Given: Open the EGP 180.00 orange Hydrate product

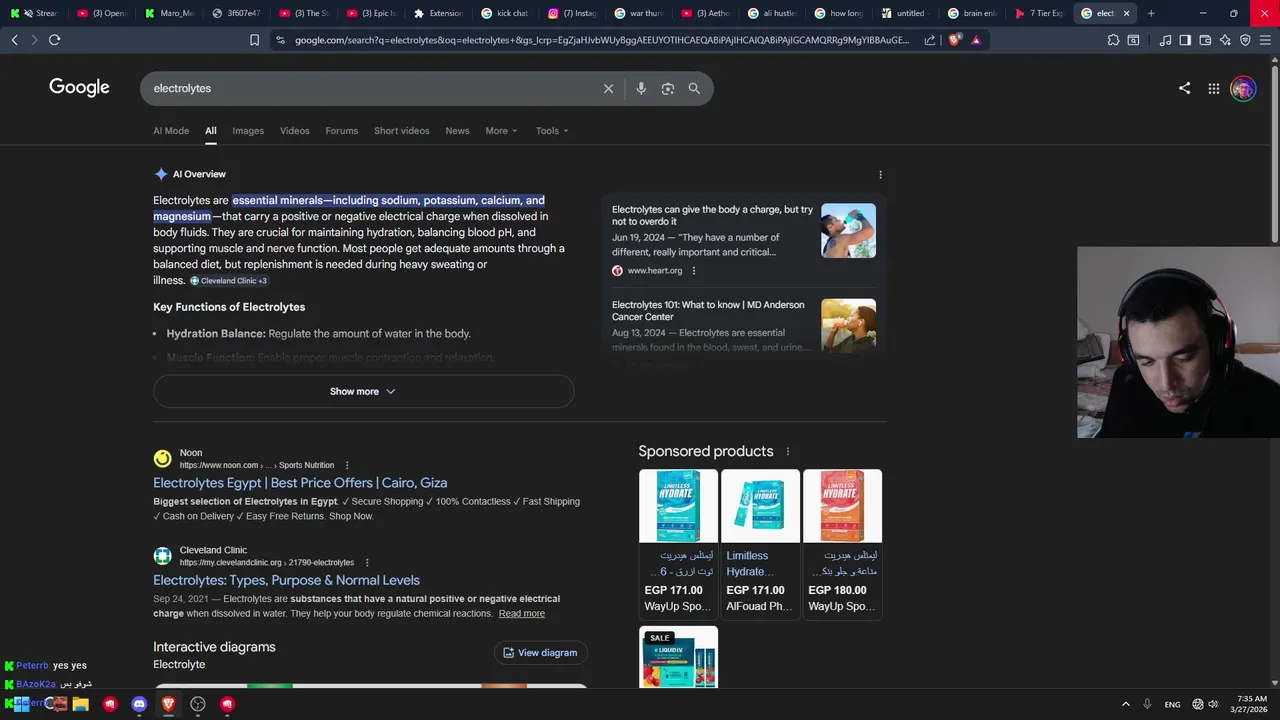Looking at the screenshot, I should tap(842, 545).
